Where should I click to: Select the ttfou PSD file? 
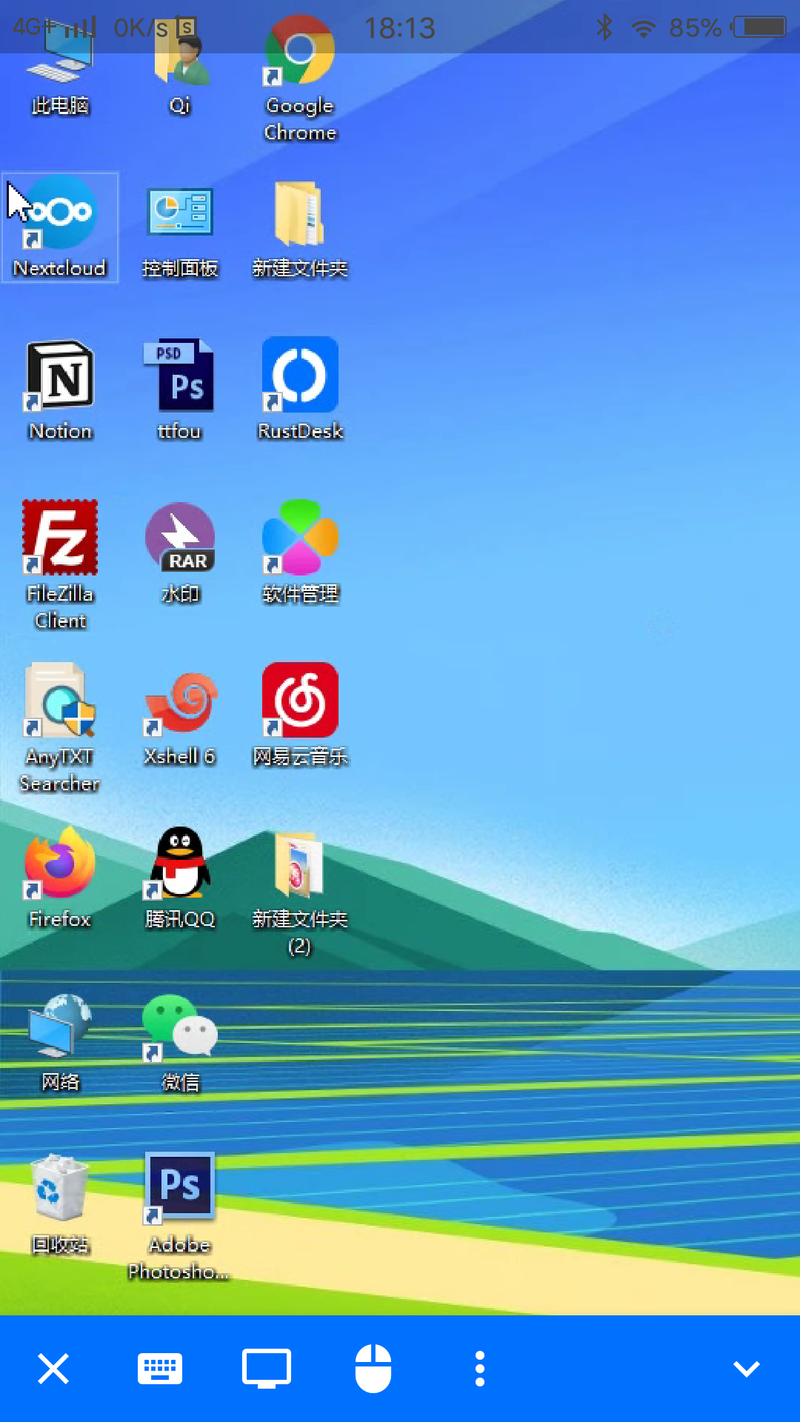pyautogui.click(x=180, y=390)
